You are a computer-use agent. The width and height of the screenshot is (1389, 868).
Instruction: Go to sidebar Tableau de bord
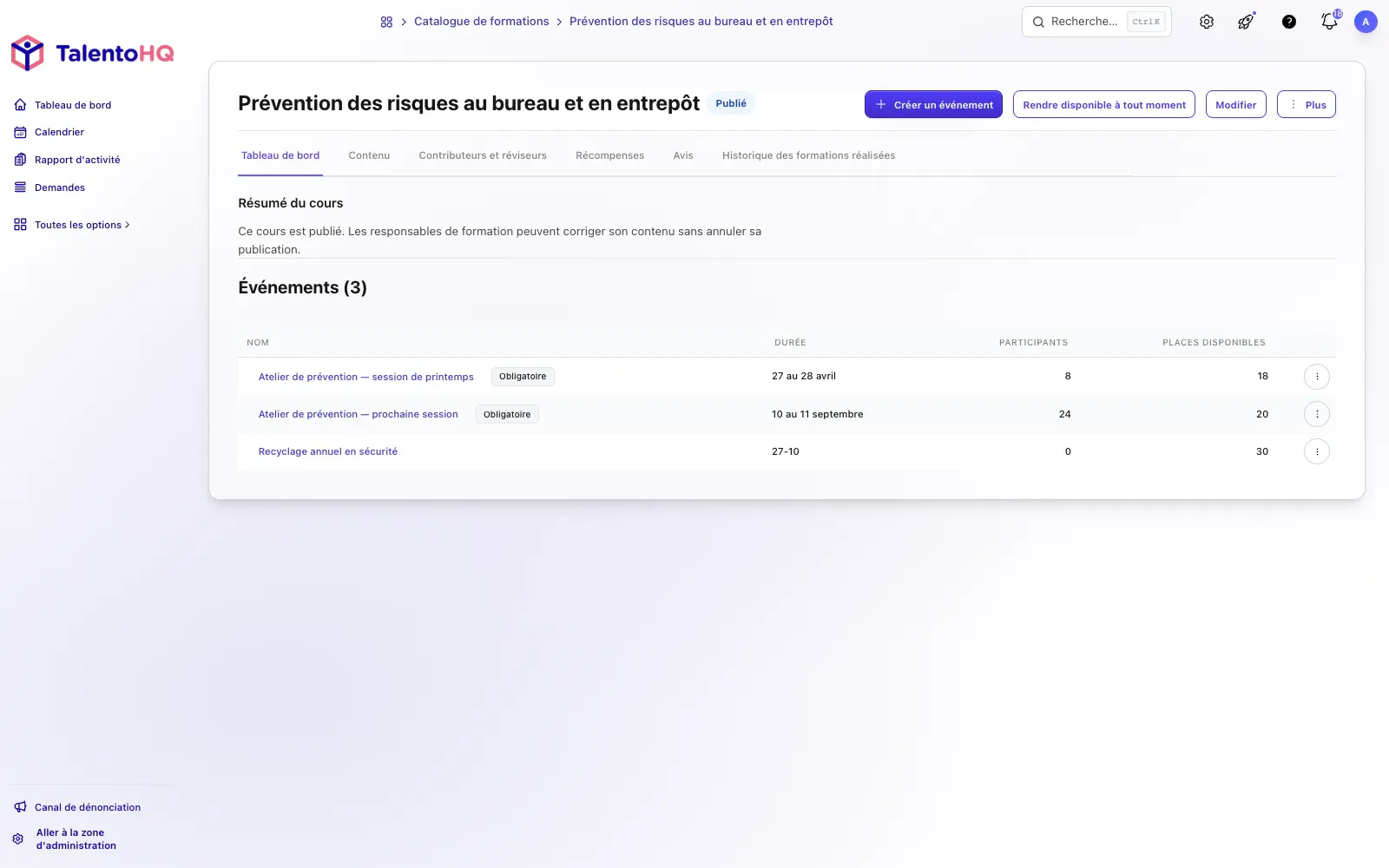click(x=73, y=105)
